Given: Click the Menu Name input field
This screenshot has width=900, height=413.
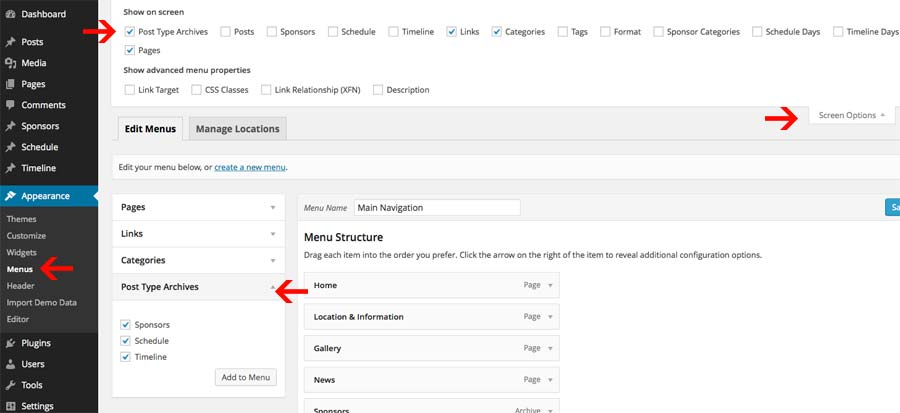Looking at the screenshot, I should (x=437, y=208).
